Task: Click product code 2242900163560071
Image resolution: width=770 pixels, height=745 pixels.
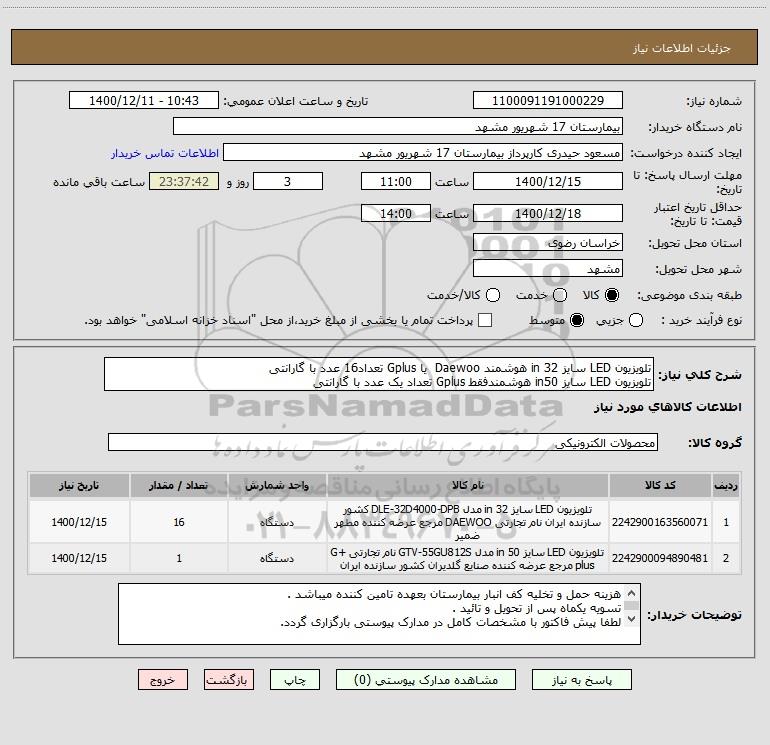Action: [x=660, y=522]
